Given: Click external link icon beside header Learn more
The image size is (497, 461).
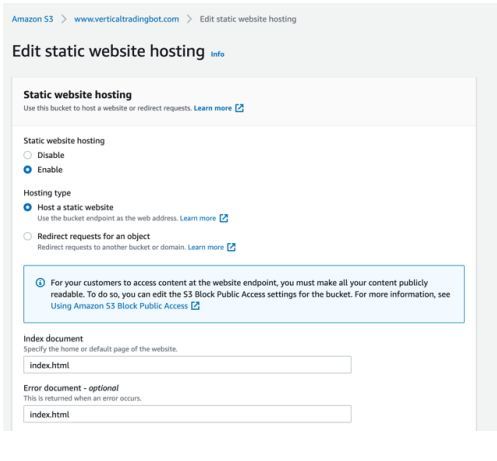Looking at the screenshot, I should [x=239, y=108].
